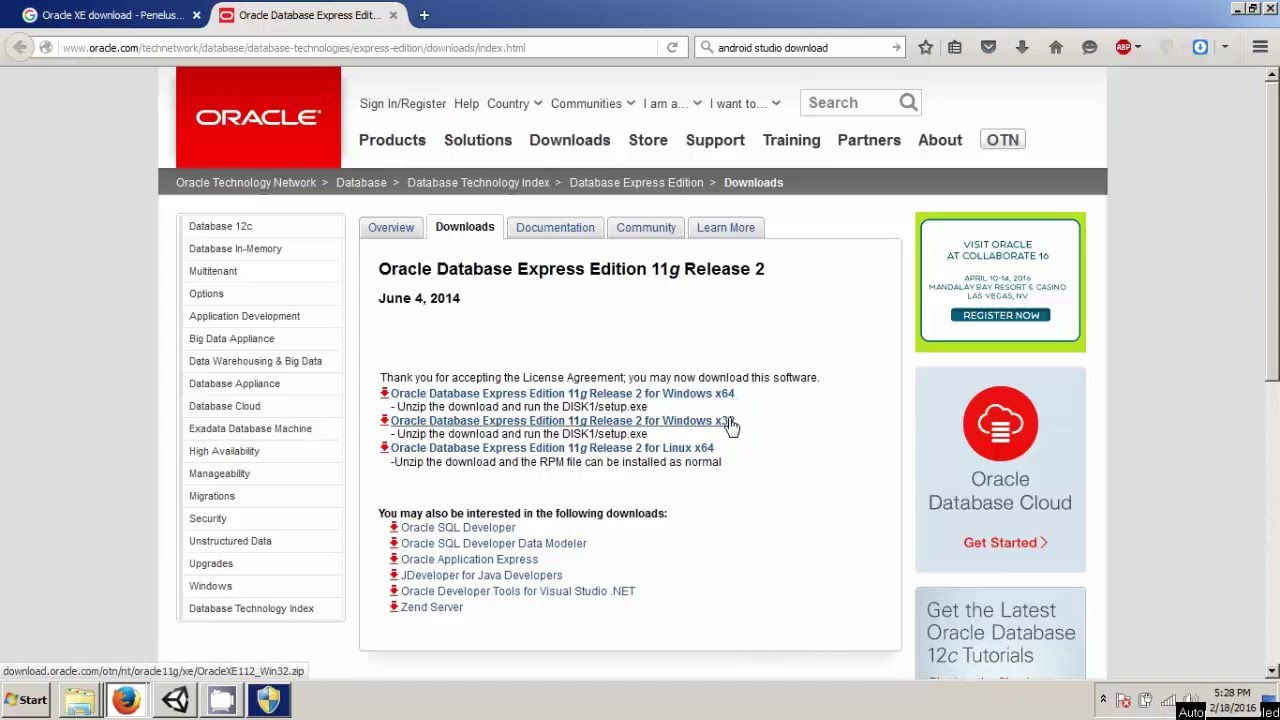This screenshot has width=1280, height=720.
Task: Click the red download arrow beside Windows x64
Action: pos(384,393)
